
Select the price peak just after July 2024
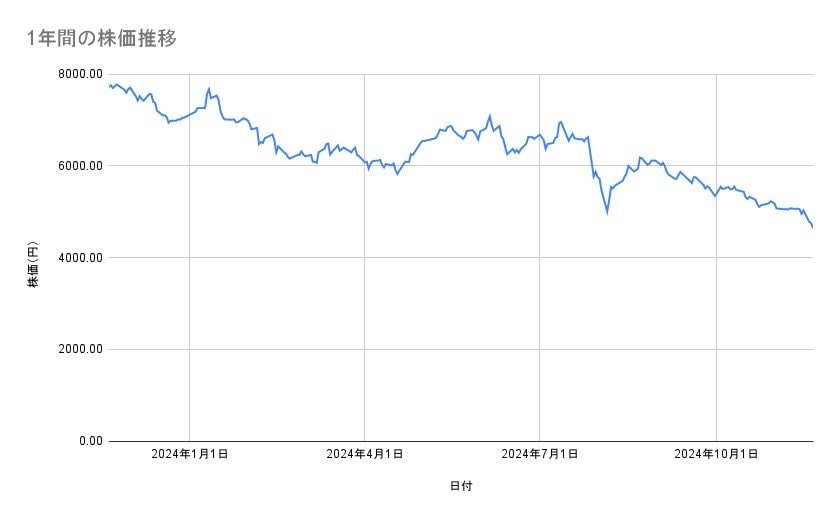coord(561,121)
